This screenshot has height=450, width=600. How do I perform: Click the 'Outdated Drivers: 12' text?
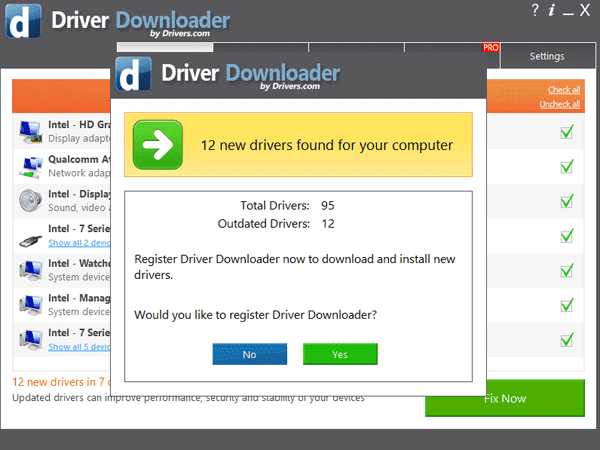[x=276, y=223]
